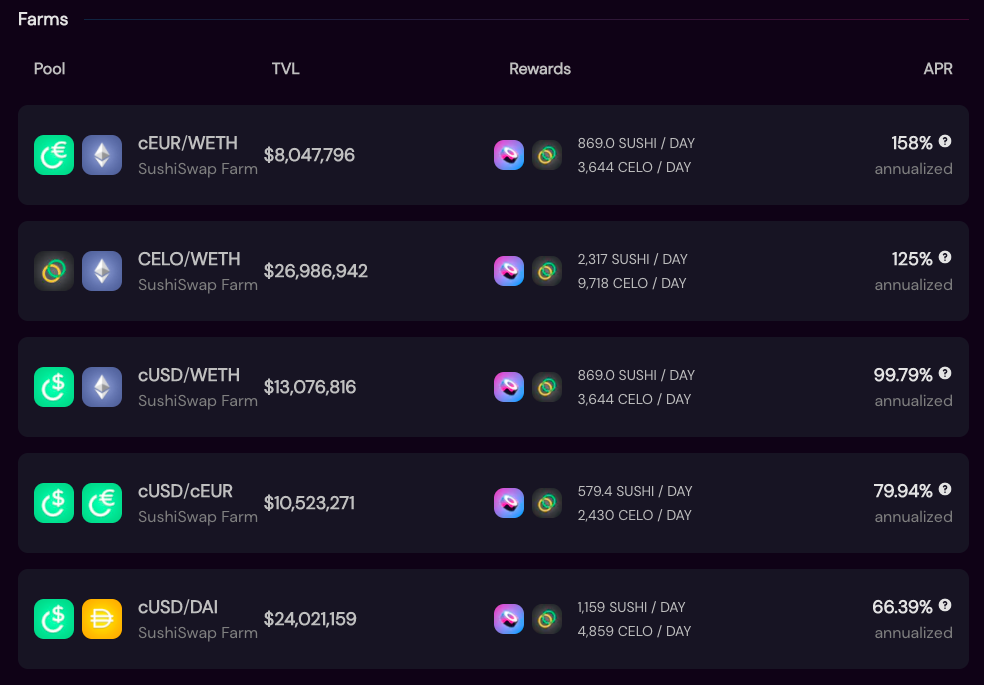Click the help icon beside 66.39% APR
The height and width of the screenshot is (685, 984).
click(945, 606)
